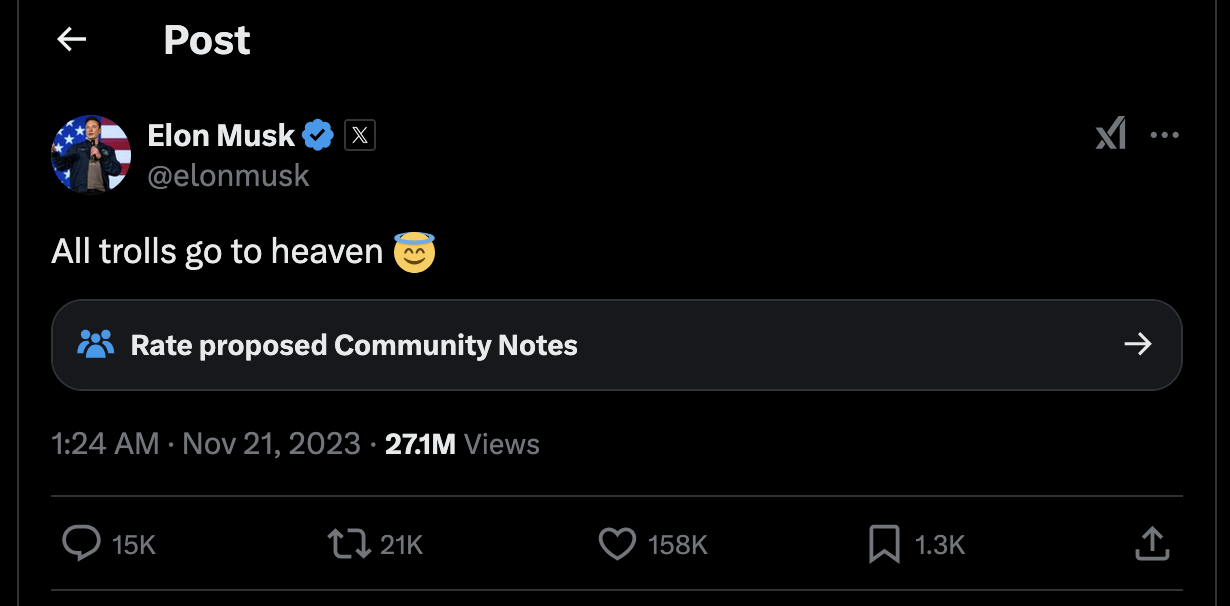Visit the @elonmusk handle link
Image resolution: width=1230 pixels, height=606 pixels.
tap(229, 176)
